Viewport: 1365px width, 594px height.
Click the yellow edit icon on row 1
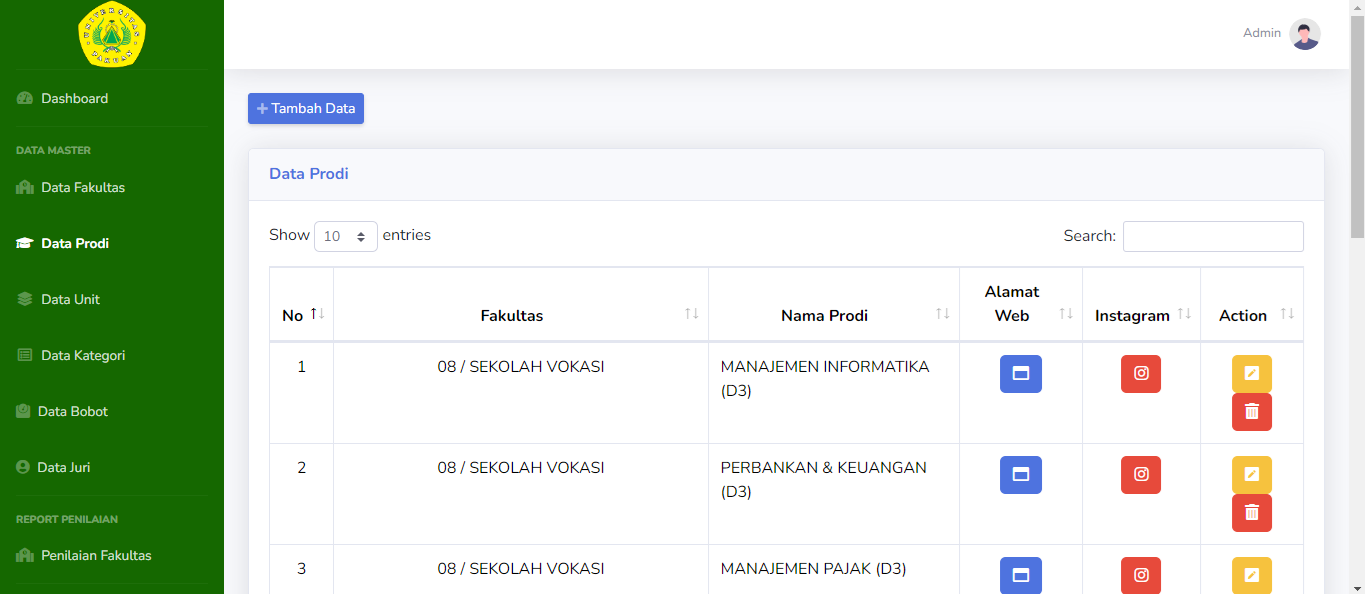[x=1251, y=373]
